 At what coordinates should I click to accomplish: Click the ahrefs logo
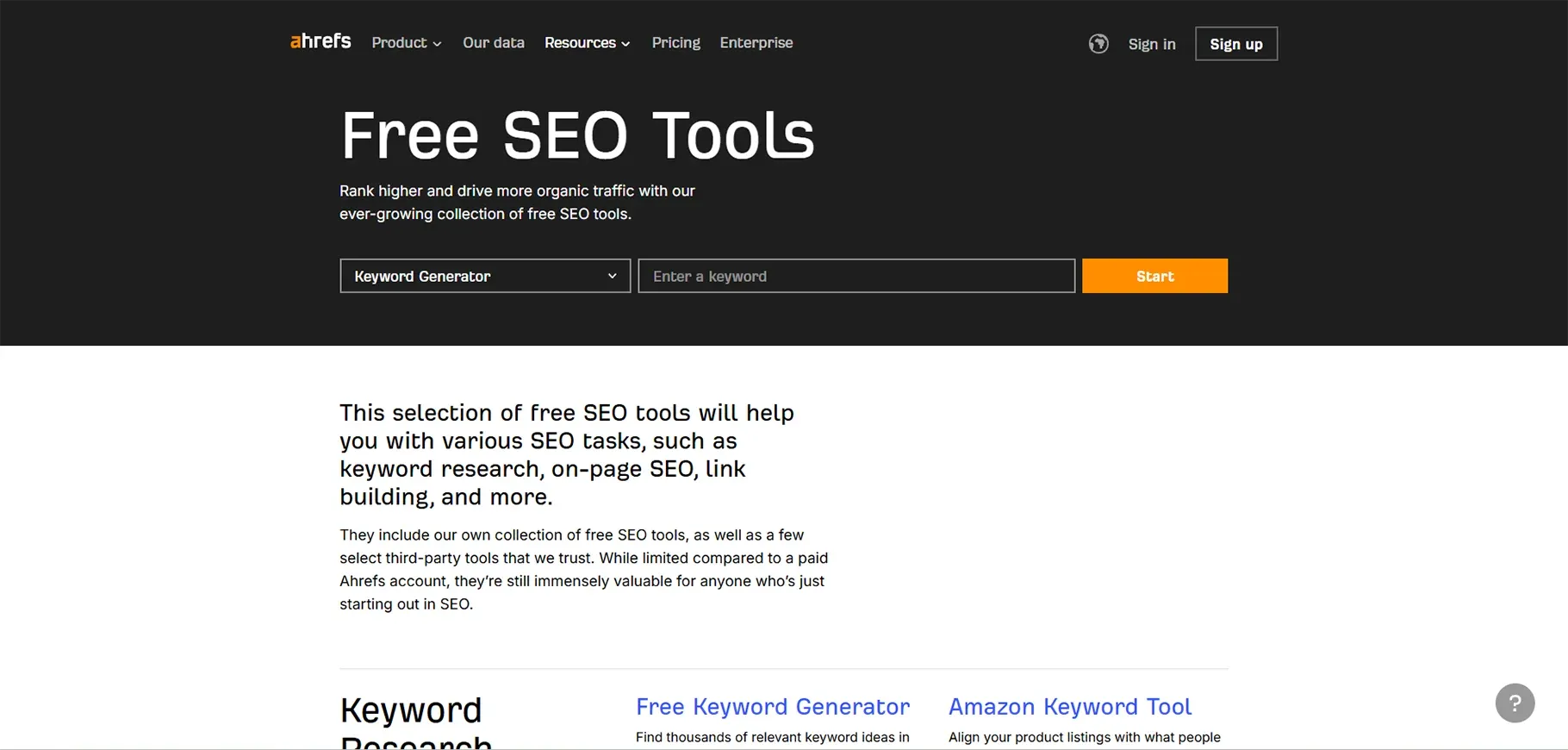(320, 41)
